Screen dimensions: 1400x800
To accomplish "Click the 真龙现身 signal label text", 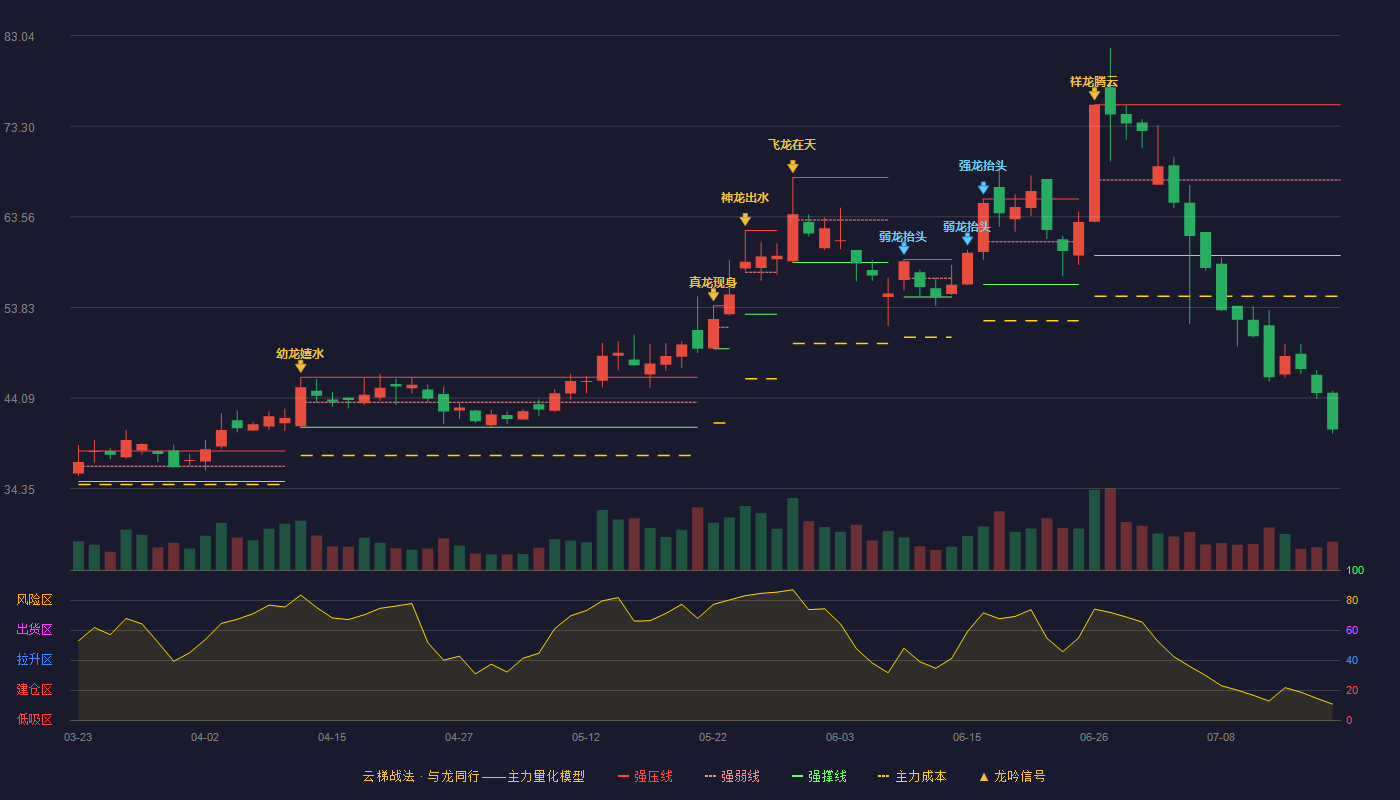I will (x=713, y=282).
